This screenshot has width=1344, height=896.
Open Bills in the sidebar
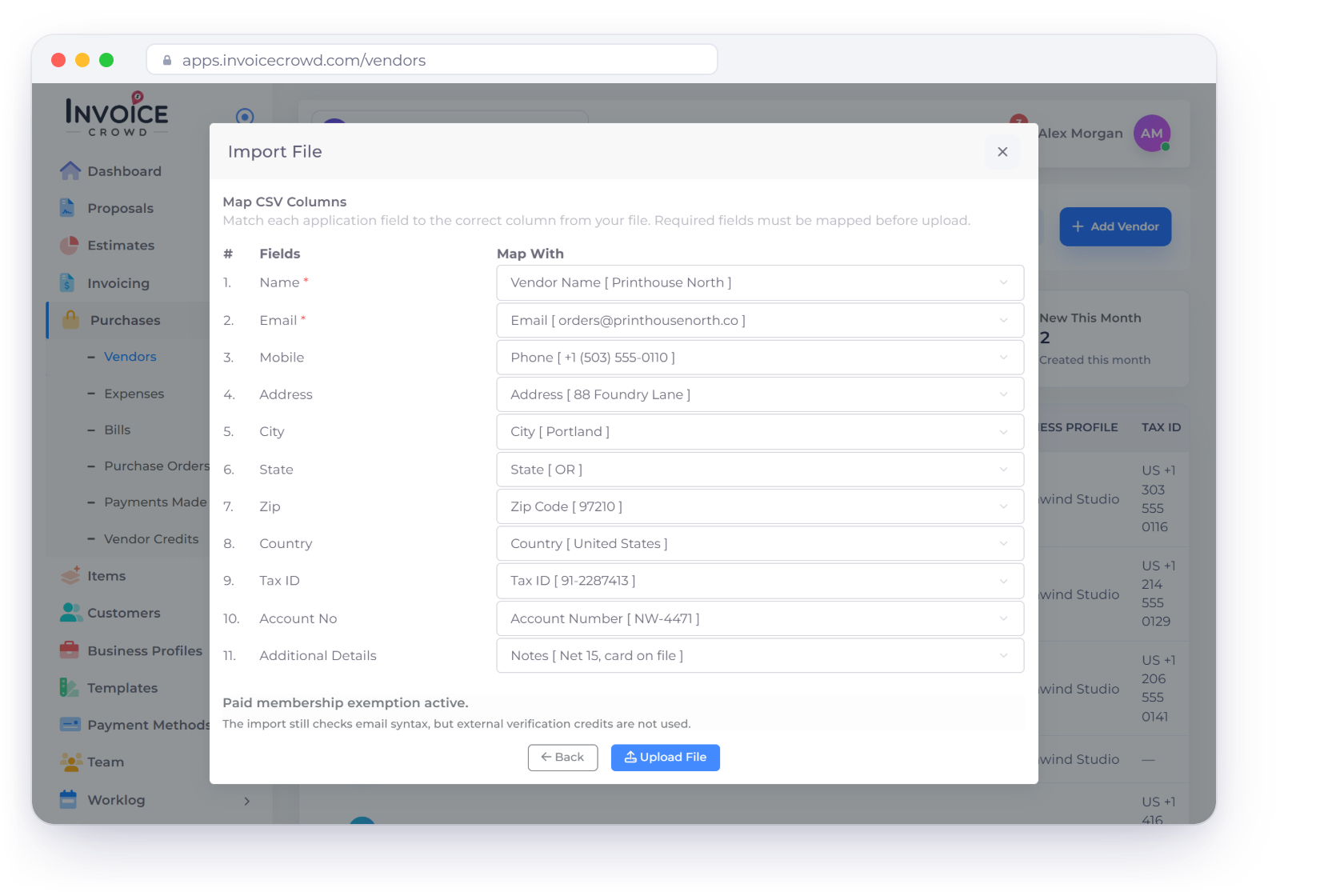tap(117, 430)
